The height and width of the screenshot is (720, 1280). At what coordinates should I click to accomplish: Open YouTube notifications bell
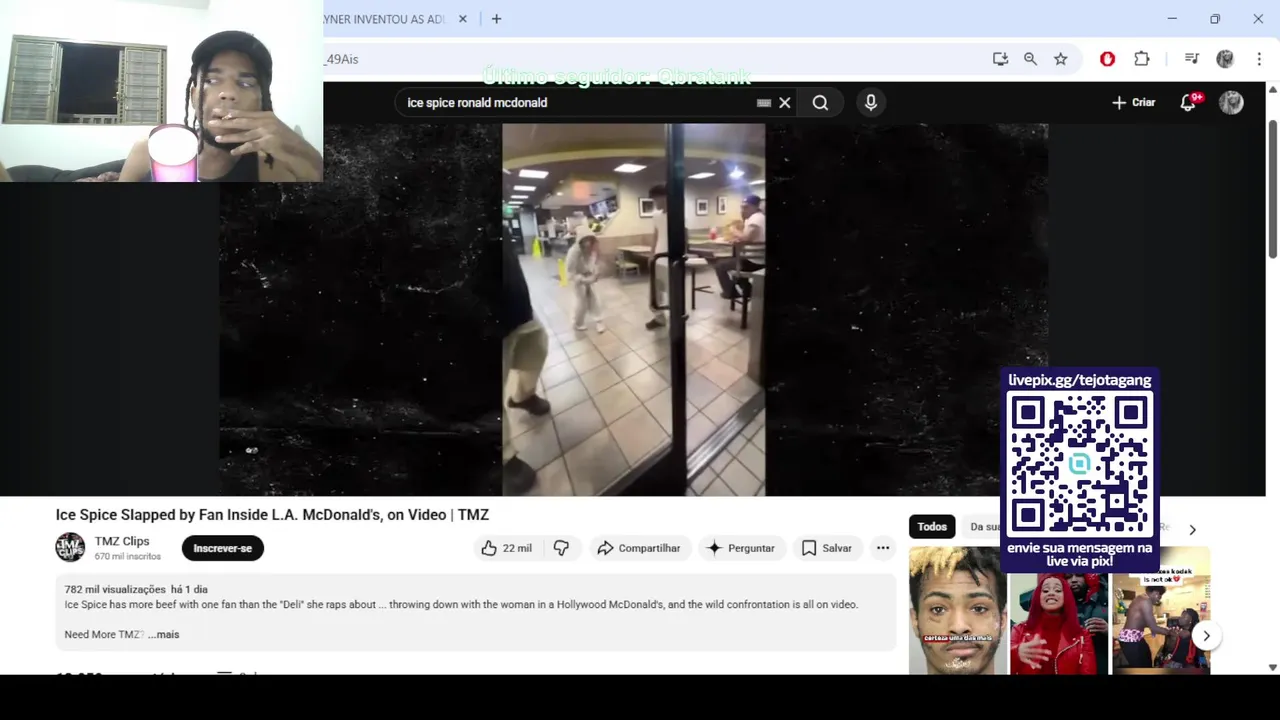tap(1188, 102)
